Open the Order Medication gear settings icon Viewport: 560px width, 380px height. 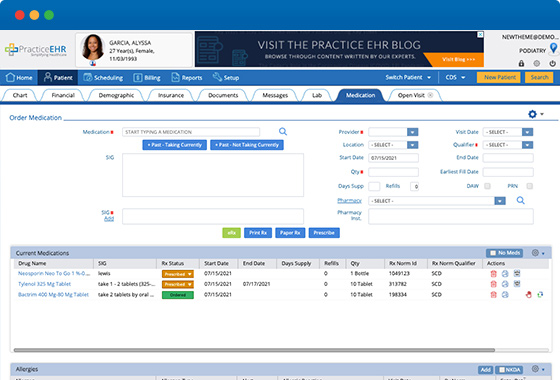(x=532, y=114)
